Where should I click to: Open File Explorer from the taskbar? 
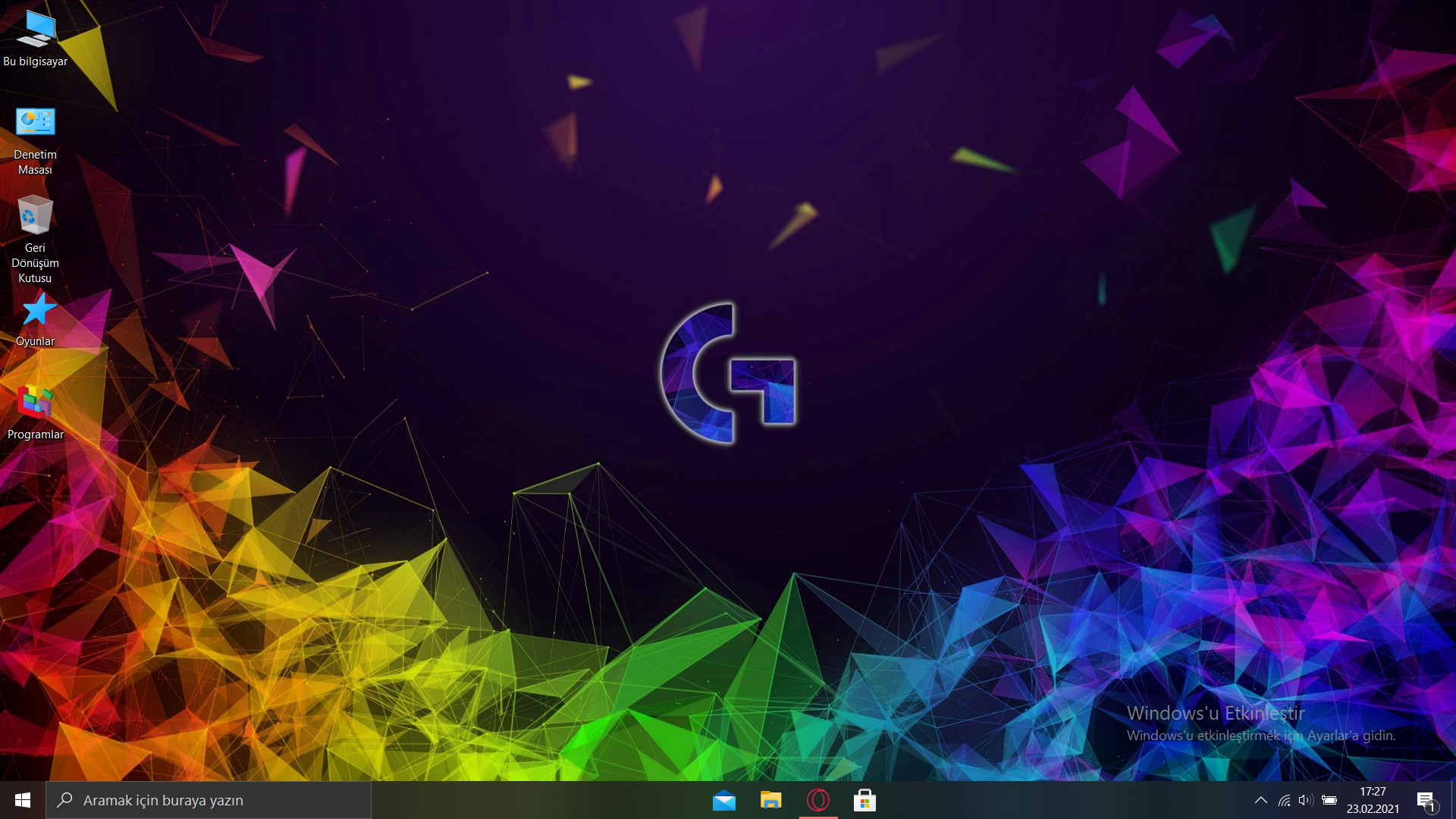[x=771, y=800]
